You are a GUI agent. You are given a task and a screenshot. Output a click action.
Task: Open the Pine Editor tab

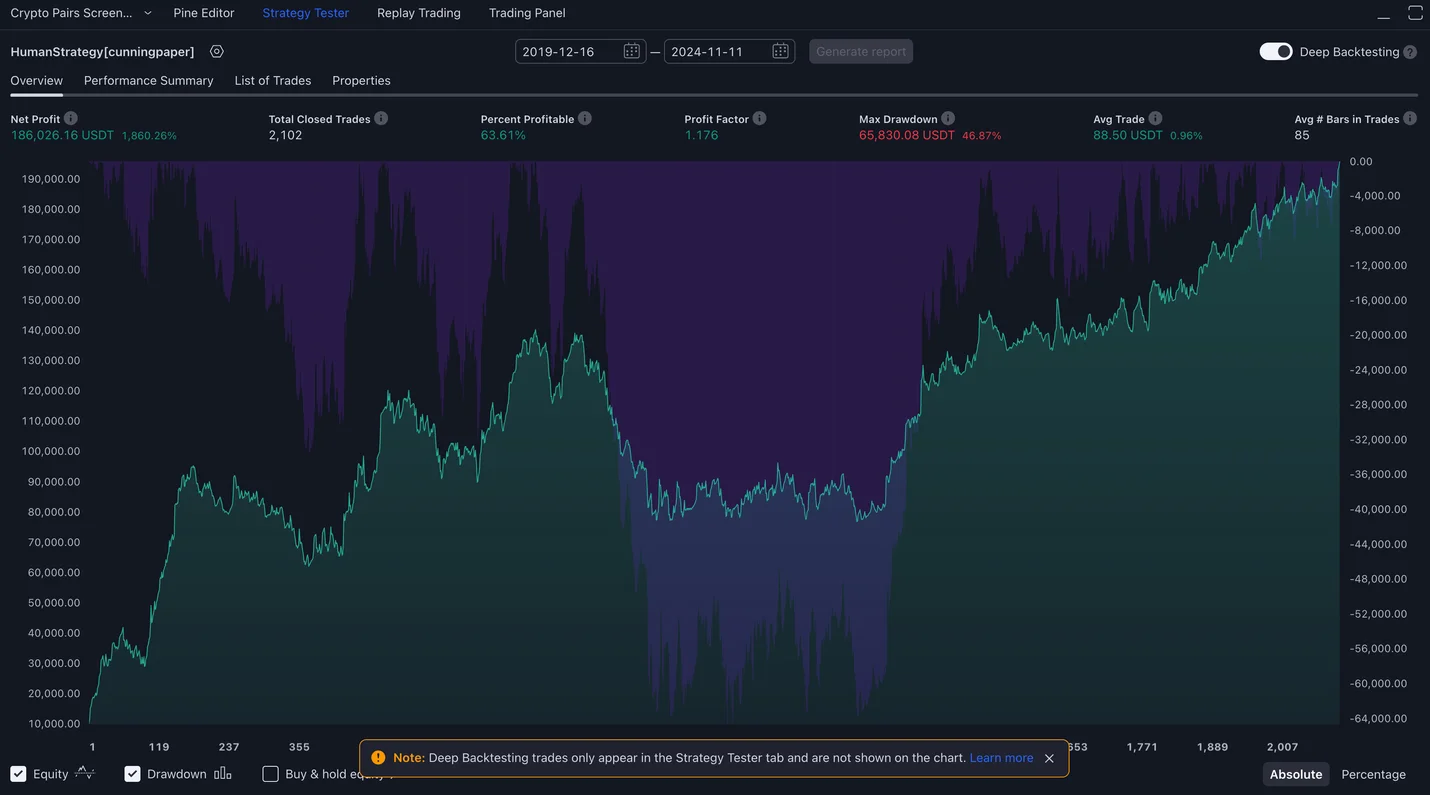point(204,13)
